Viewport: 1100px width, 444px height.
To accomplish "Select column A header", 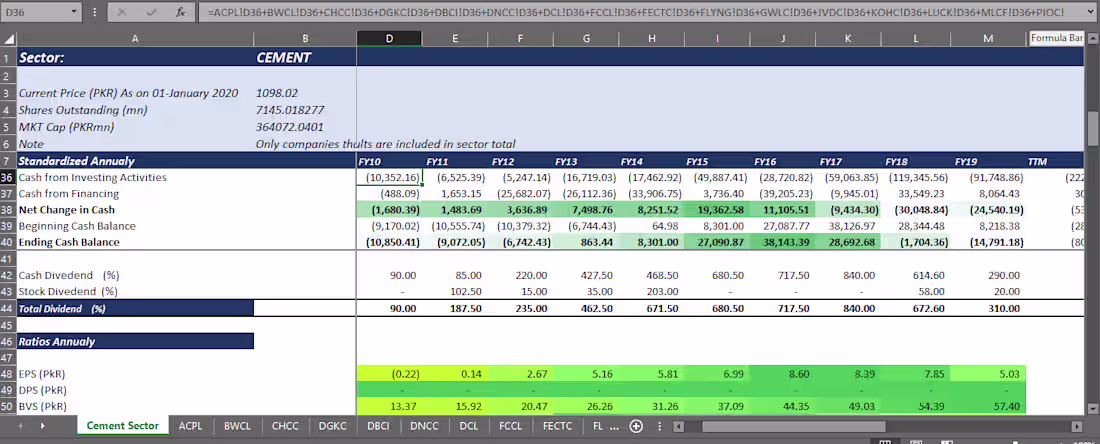I will coord(135,39).
